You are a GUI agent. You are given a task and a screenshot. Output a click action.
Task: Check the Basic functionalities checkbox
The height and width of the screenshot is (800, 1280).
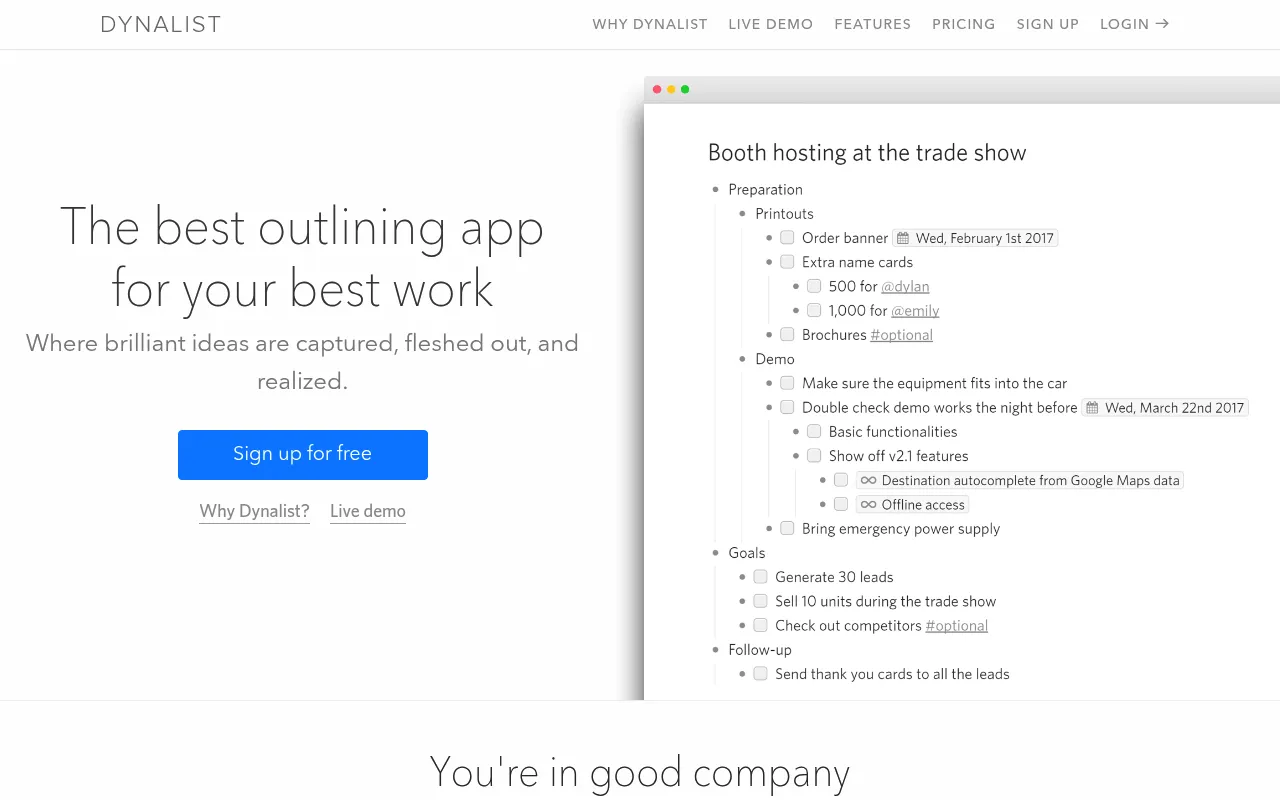(x=814, y=431)
